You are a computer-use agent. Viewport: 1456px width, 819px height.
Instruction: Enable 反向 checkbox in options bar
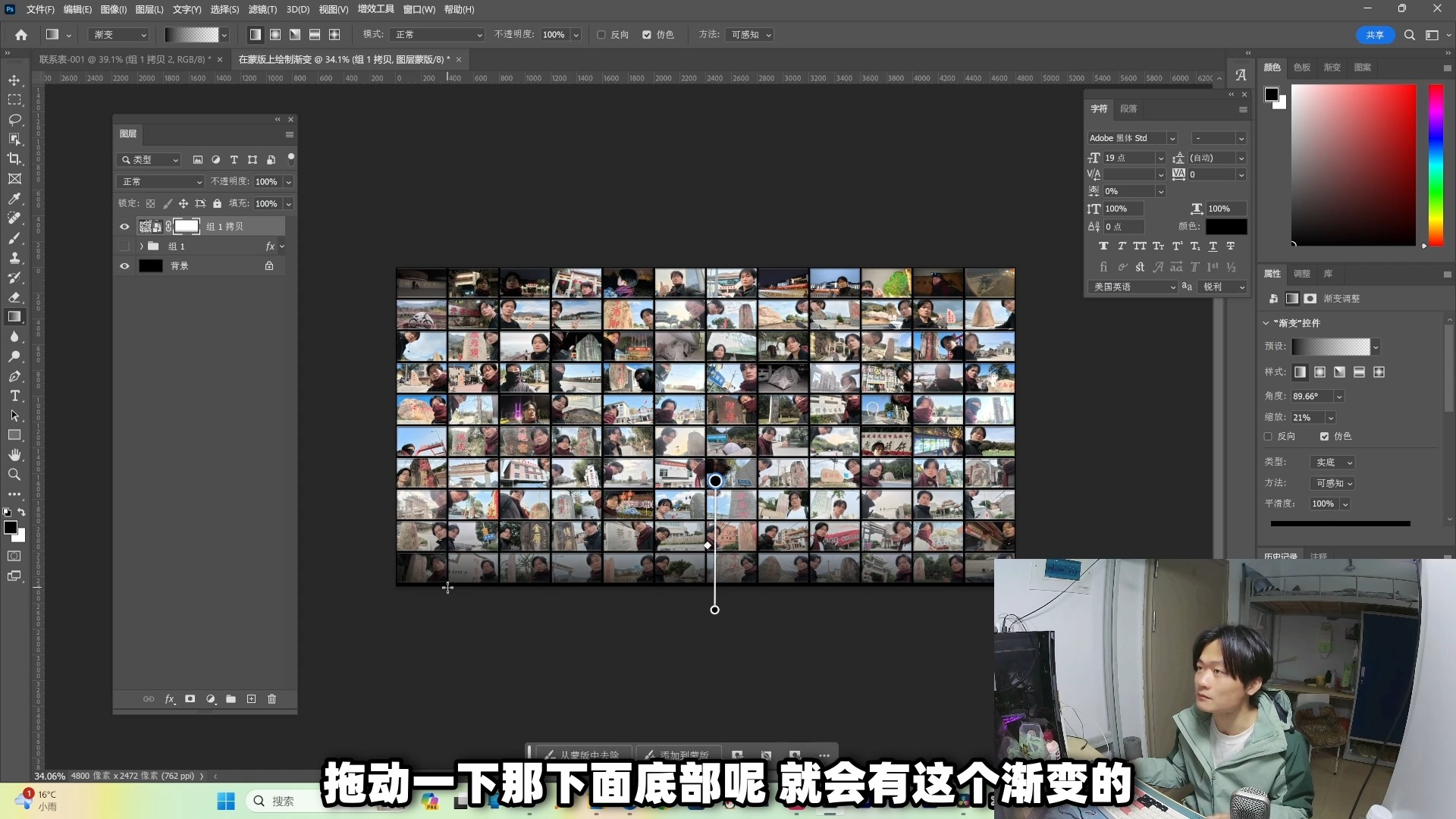(601, 35)
